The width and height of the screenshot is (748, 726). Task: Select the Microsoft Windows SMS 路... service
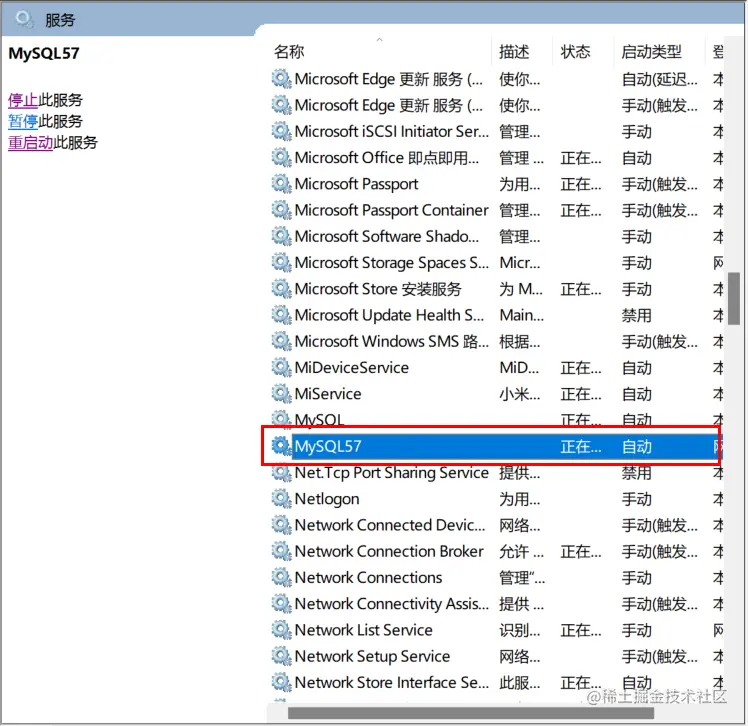coord(392,341)
